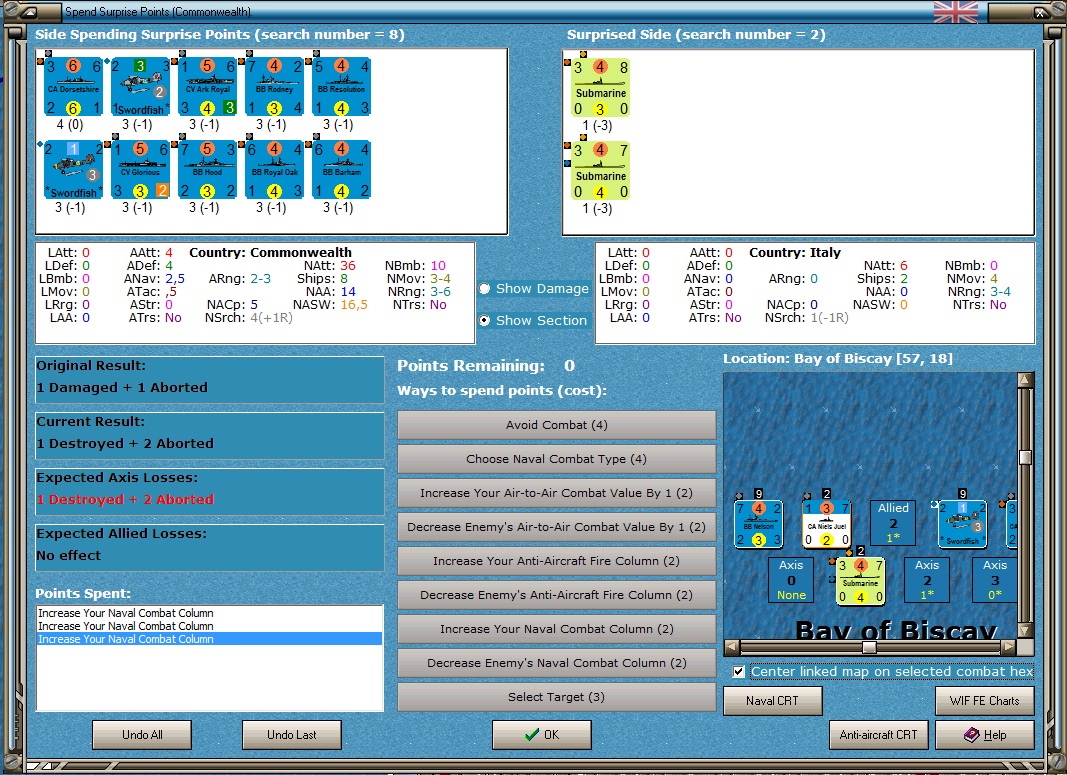Select the CA Dorsetshire unit counter
The height and width of the screenshot is (775, 1067).
coord(73,86)
